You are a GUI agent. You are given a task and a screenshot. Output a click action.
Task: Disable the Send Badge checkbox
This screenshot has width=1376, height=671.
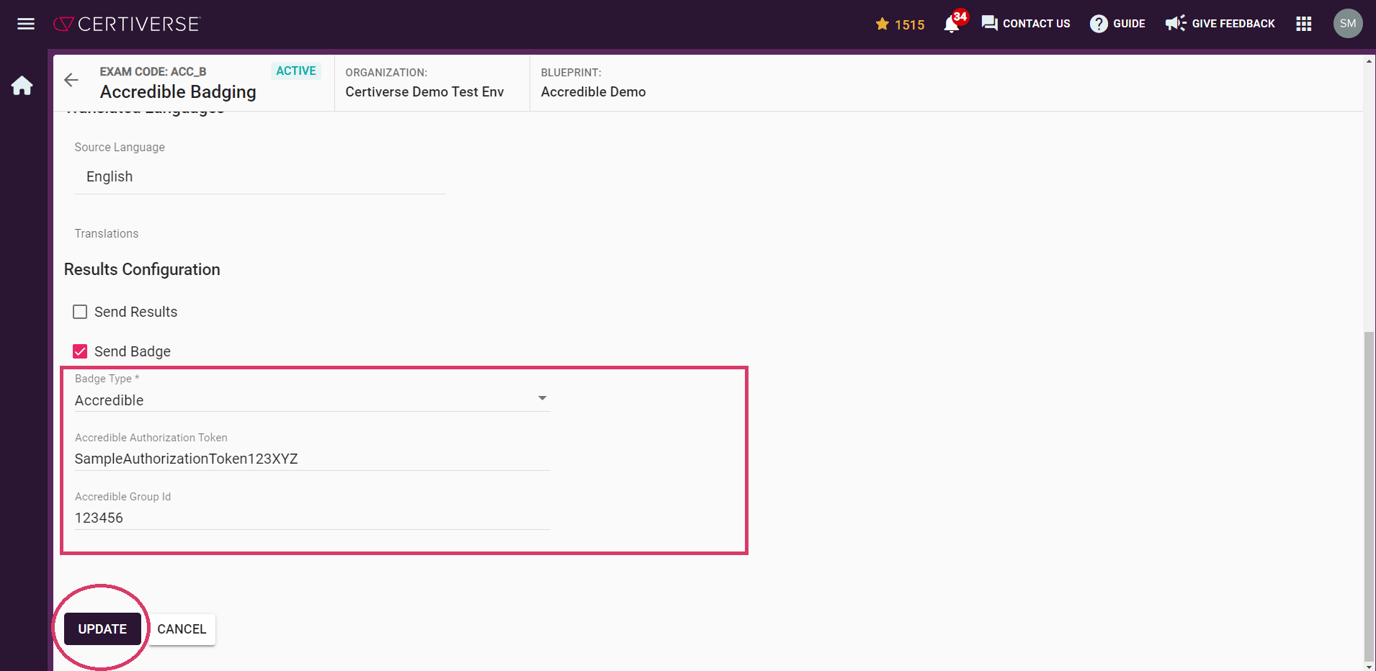click(x=79, y=351)
